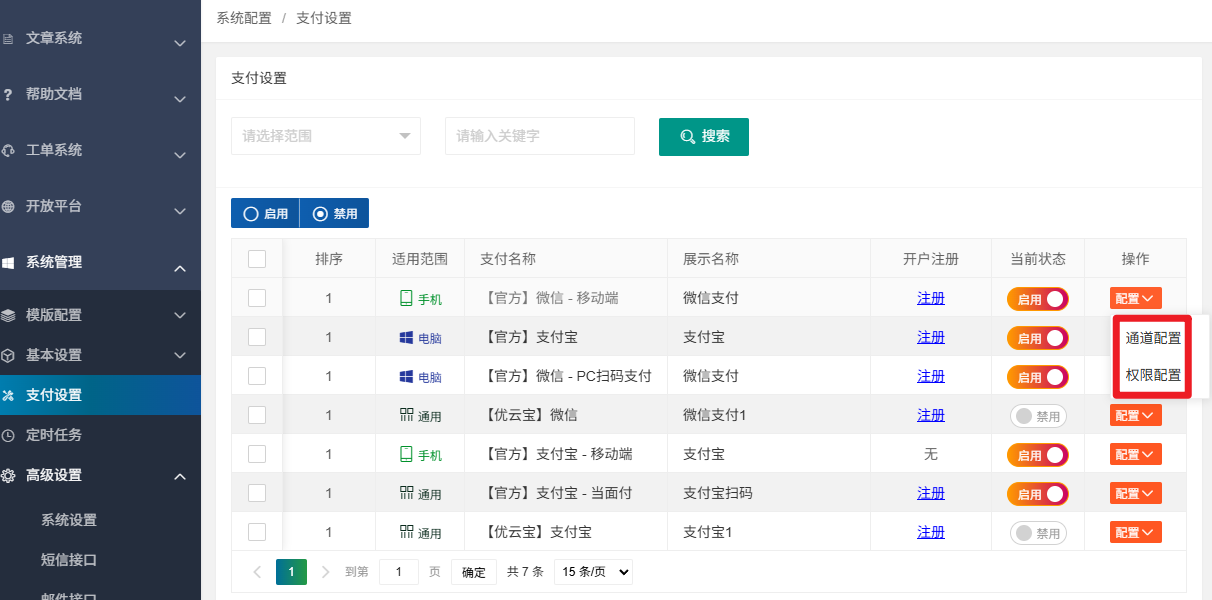Toggle 禁用 switch for 【优云宝】支付宝 row
This screenshot has width=1212, height=600.
[1038, 533]
